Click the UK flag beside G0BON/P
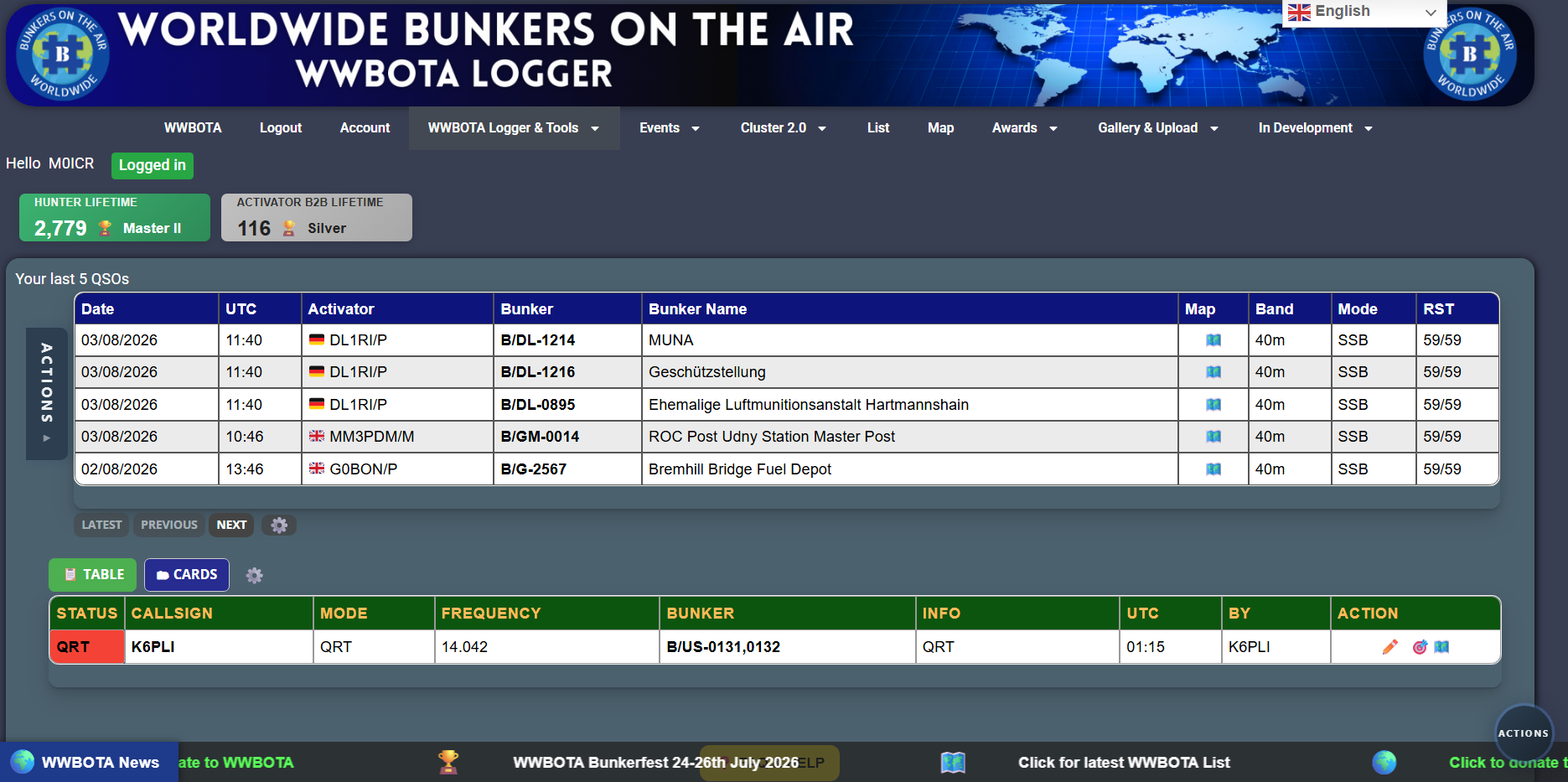Viewport: 1568px width, 782px height. point(317,469)
